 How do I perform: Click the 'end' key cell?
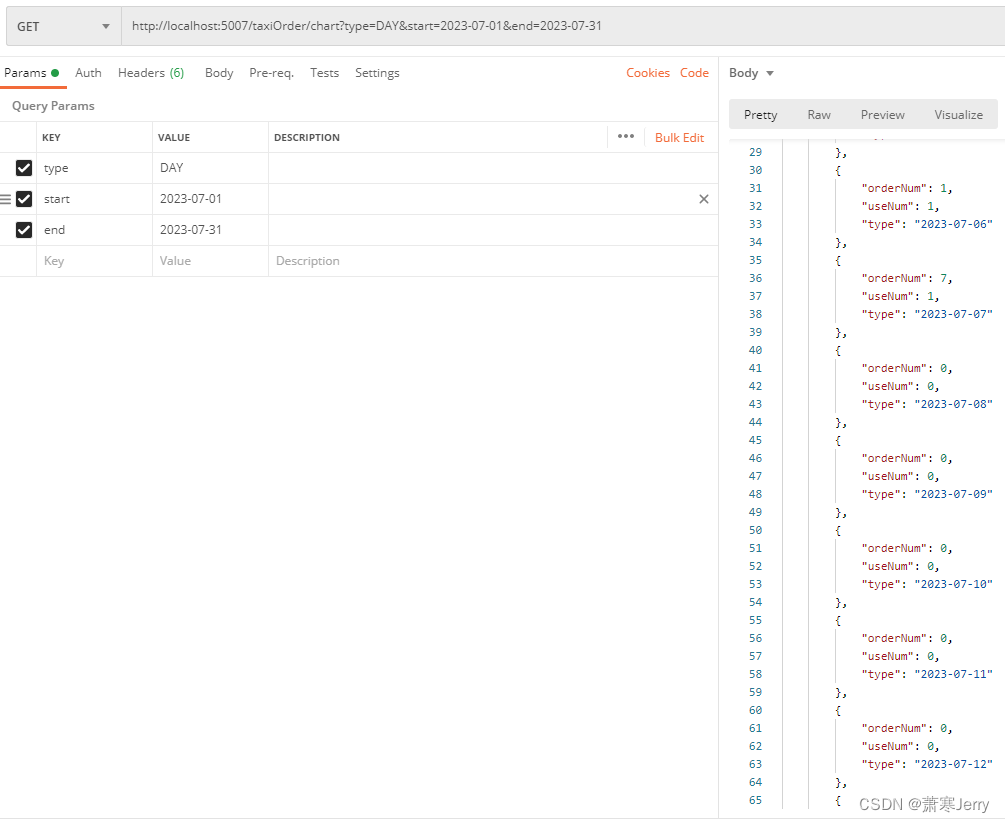pyautogui.click(x=94, y=229)
